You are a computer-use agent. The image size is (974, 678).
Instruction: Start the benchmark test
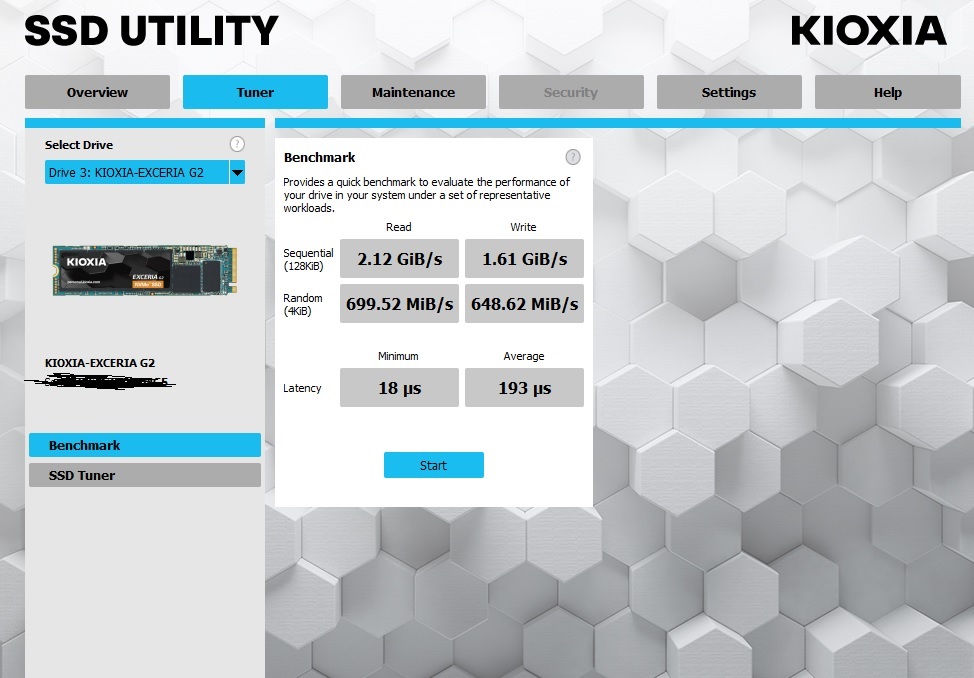coord(434,465)
